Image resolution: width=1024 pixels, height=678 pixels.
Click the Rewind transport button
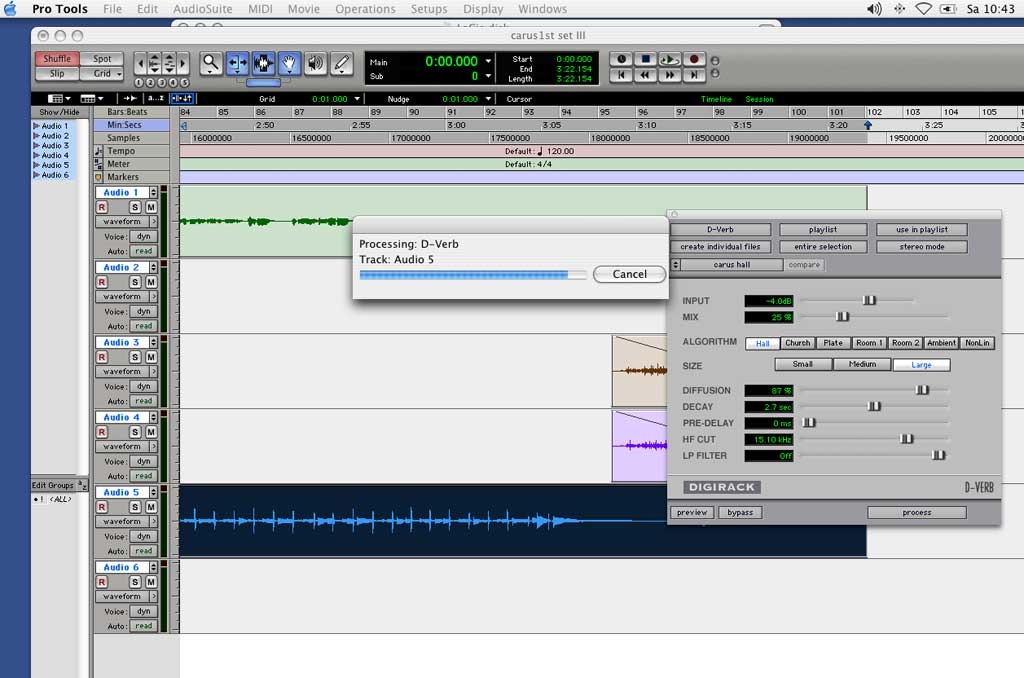(645, 75)
